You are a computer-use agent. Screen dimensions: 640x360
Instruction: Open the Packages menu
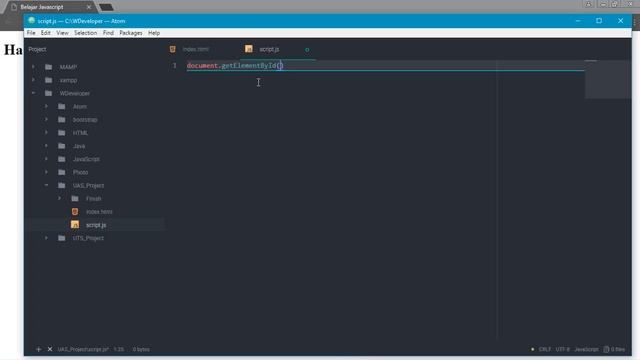pyautogui.click(x=131, y=33)
